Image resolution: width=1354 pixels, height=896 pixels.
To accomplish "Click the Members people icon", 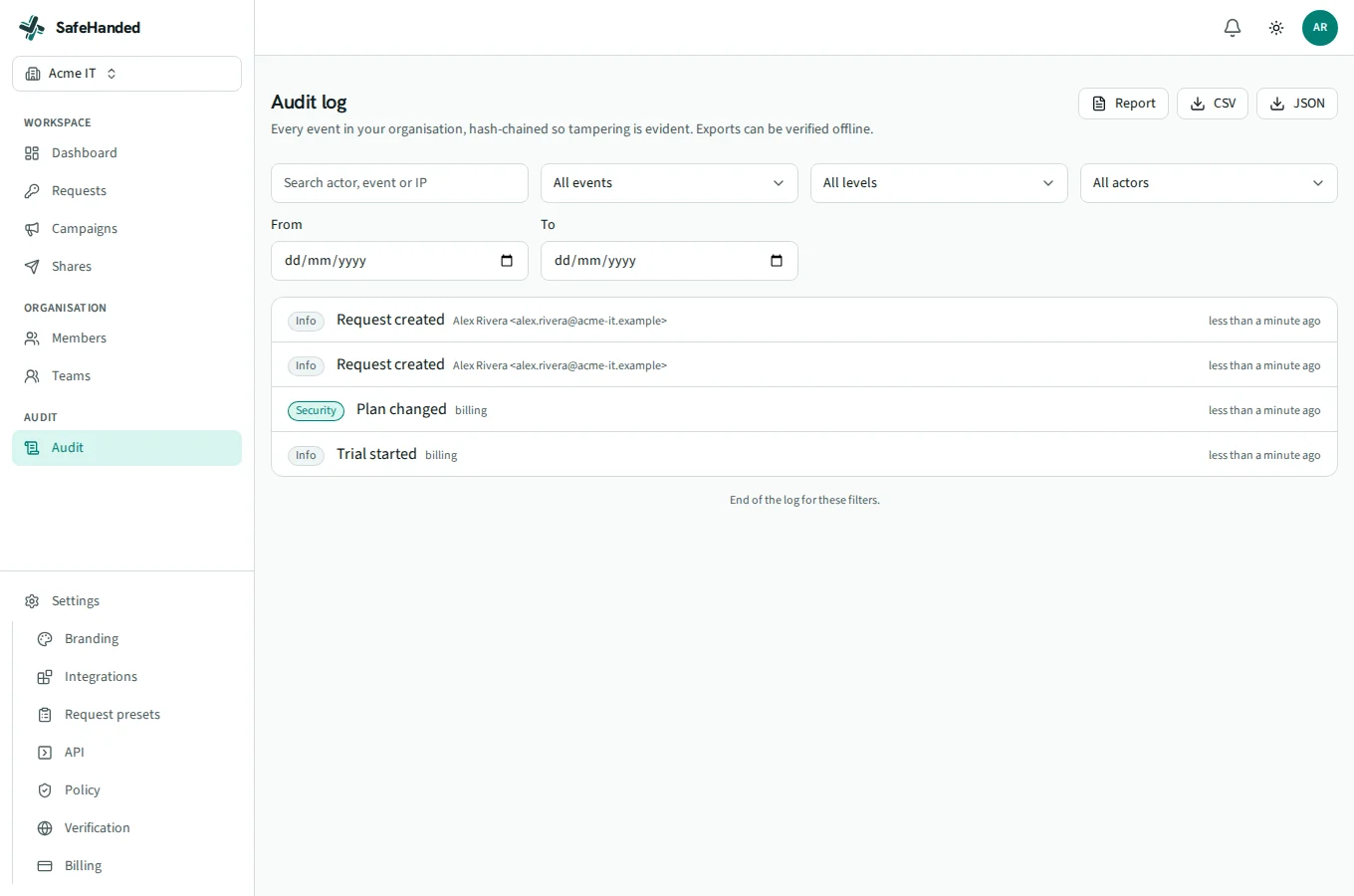I will [32, 338].
